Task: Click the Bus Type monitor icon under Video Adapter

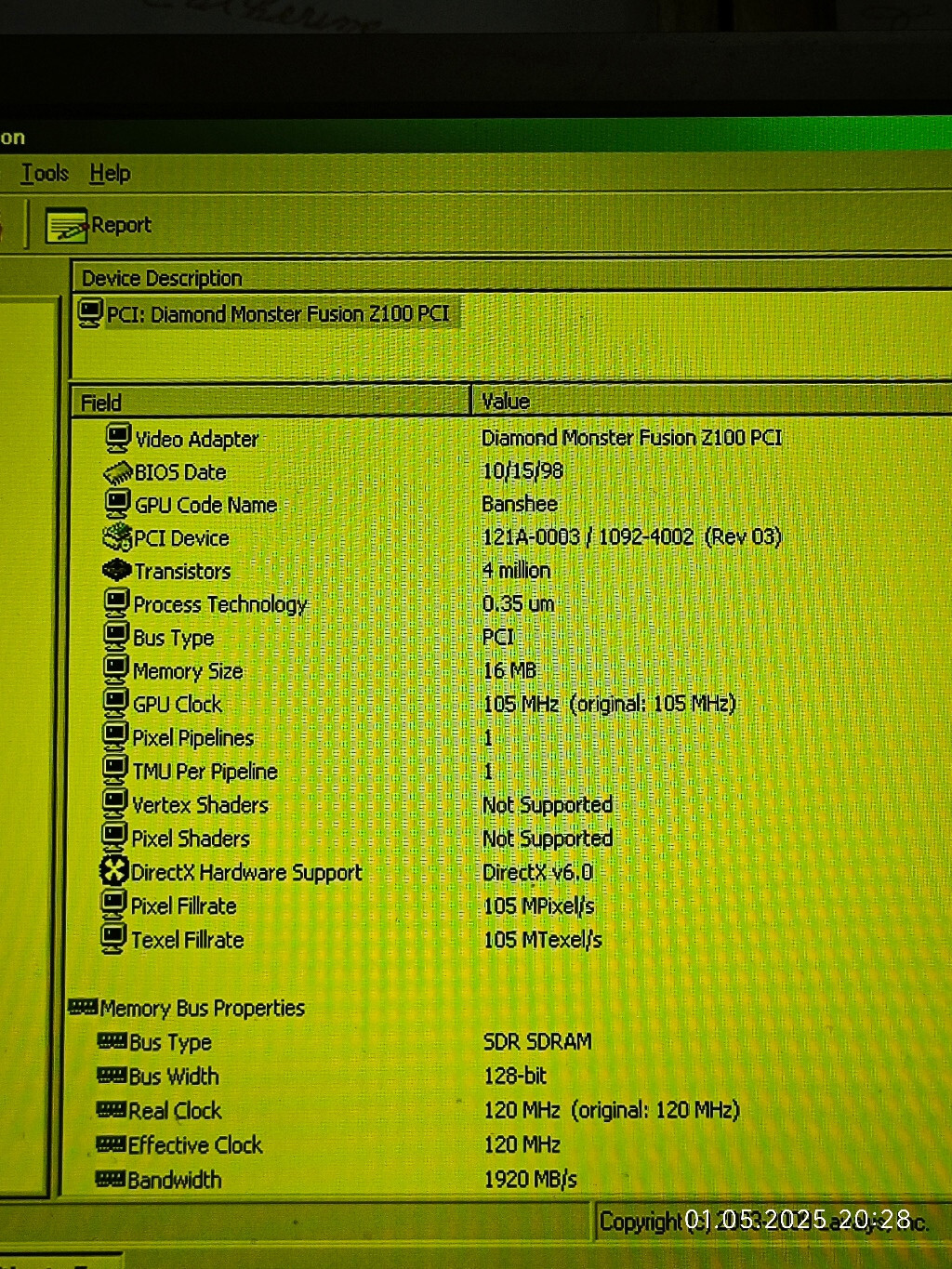Action: tap(116, 637)
